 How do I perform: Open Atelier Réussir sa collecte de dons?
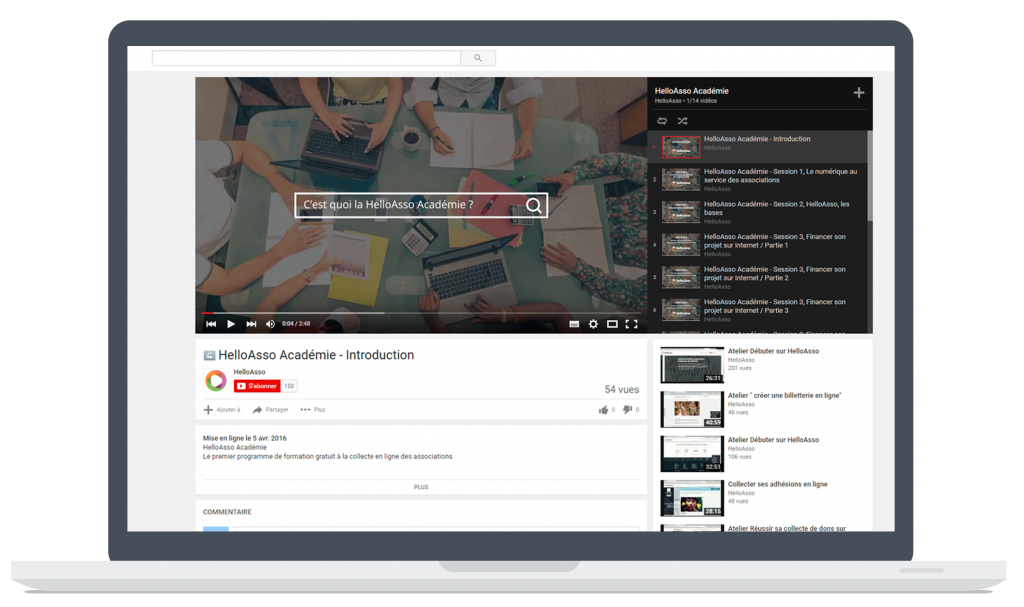pos(787,528)
